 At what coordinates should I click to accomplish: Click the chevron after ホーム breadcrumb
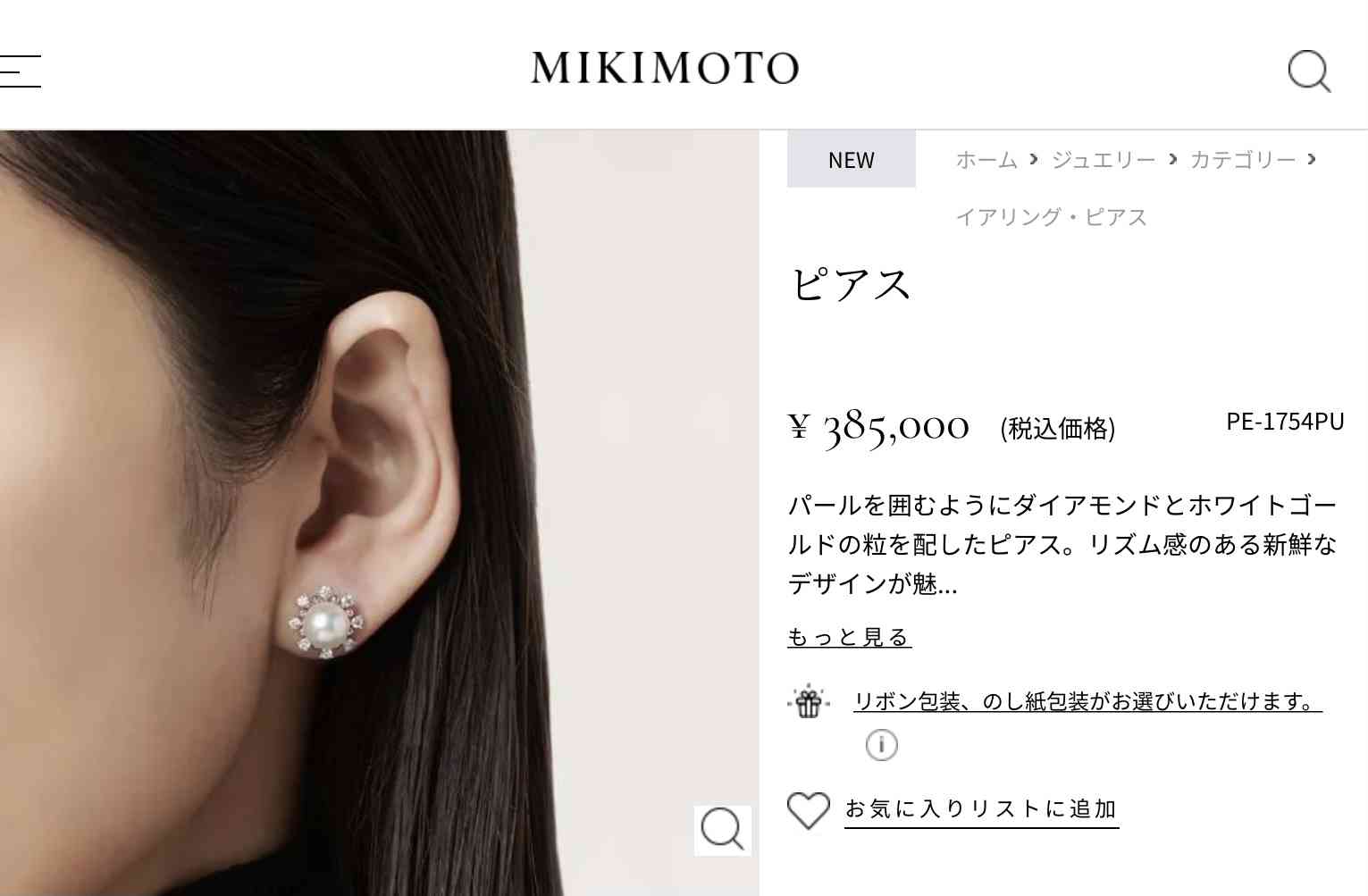click(x=1034, y=159)
